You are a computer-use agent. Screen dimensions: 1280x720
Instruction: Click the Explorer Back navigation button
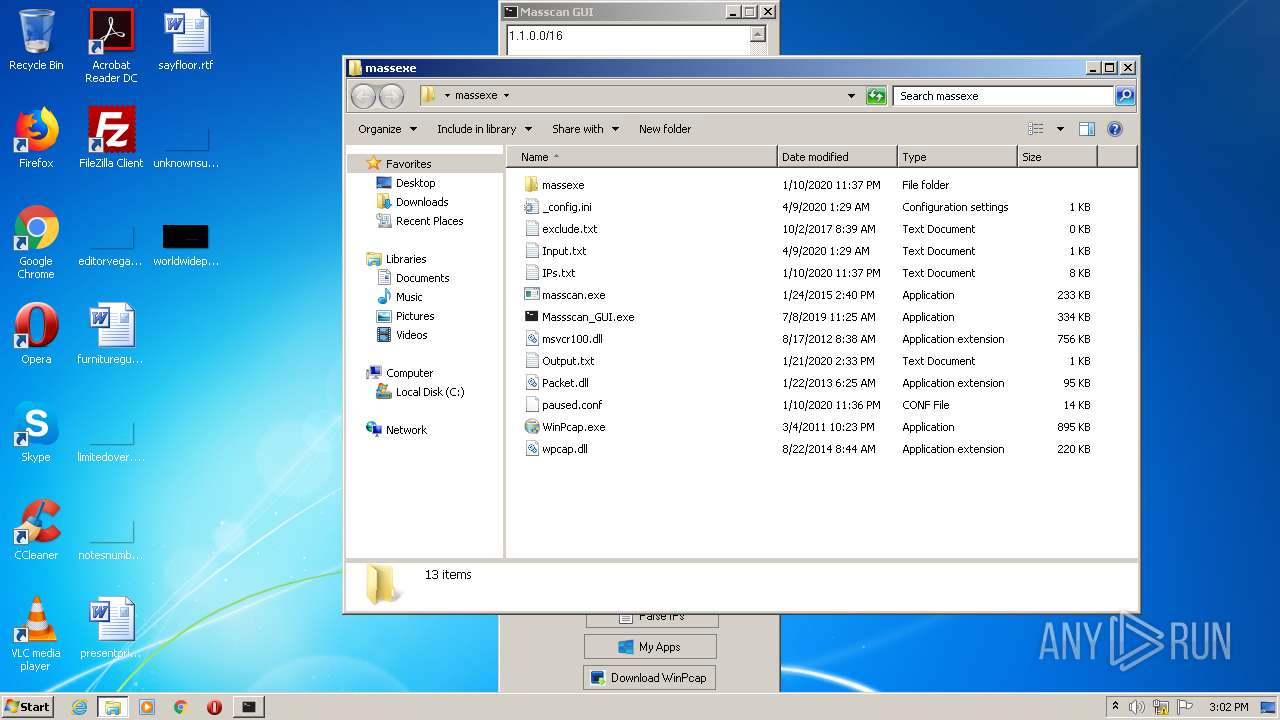(x=363, y=96)
